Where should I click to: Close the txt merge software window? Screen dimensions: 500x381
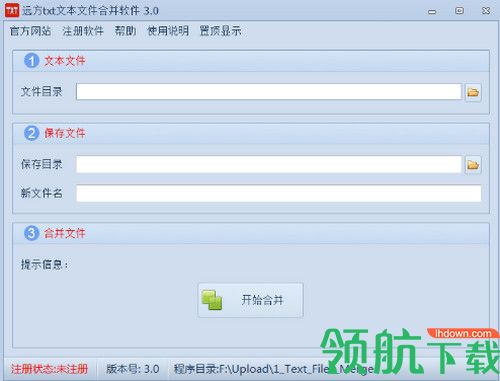[x=486, y=11]
